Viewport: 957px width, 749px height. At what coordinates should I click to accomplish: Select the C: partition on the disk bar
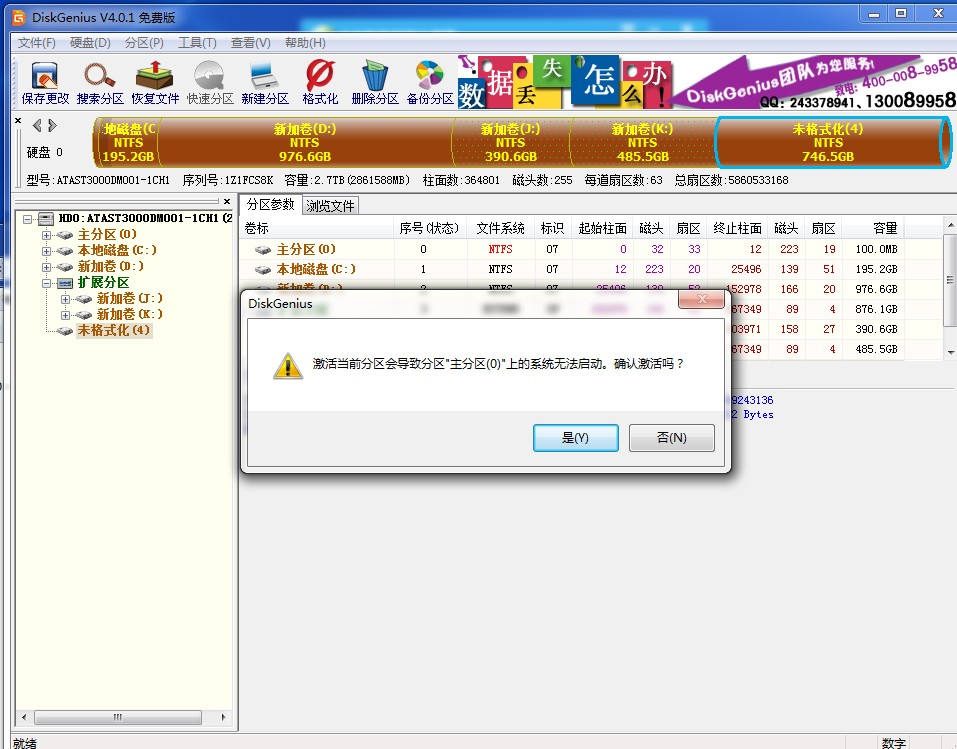(128, 142)
